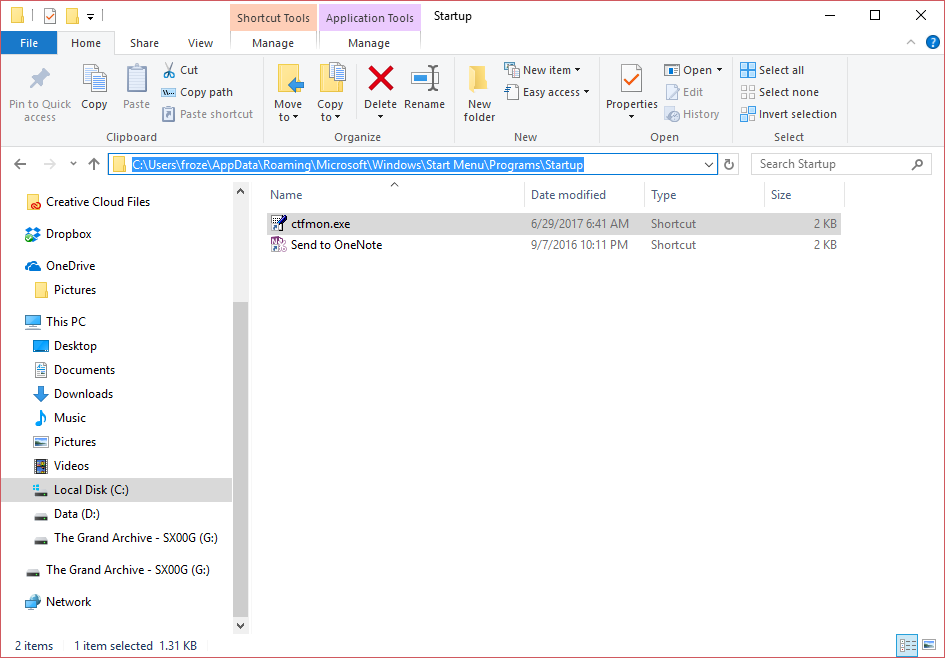The height and width of the screenshot is (658, 945).
Task: Click the Search Startup box
Action: point(841,164)
